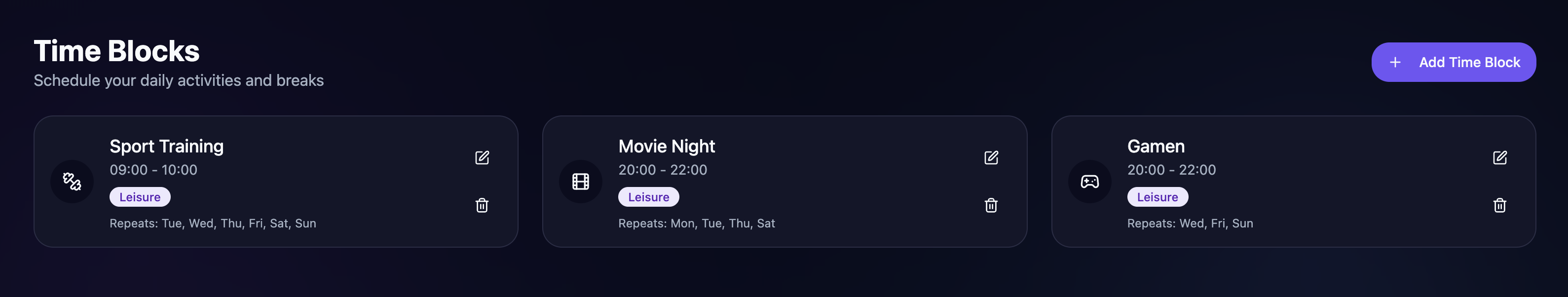Image resolution: width=1568 pixels, height=297 pixels.
Task: Click the plus icon in Add Time Block
Action: (1395, 63)
